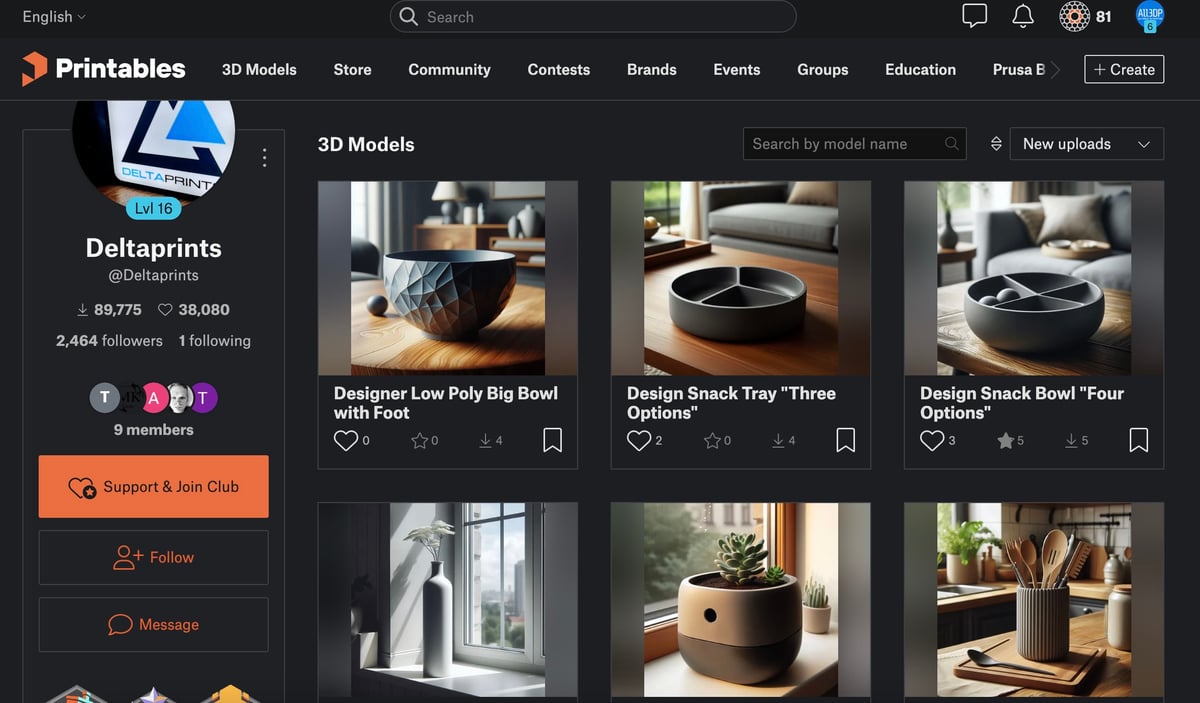Click the club member avatars row

(153, 397)
